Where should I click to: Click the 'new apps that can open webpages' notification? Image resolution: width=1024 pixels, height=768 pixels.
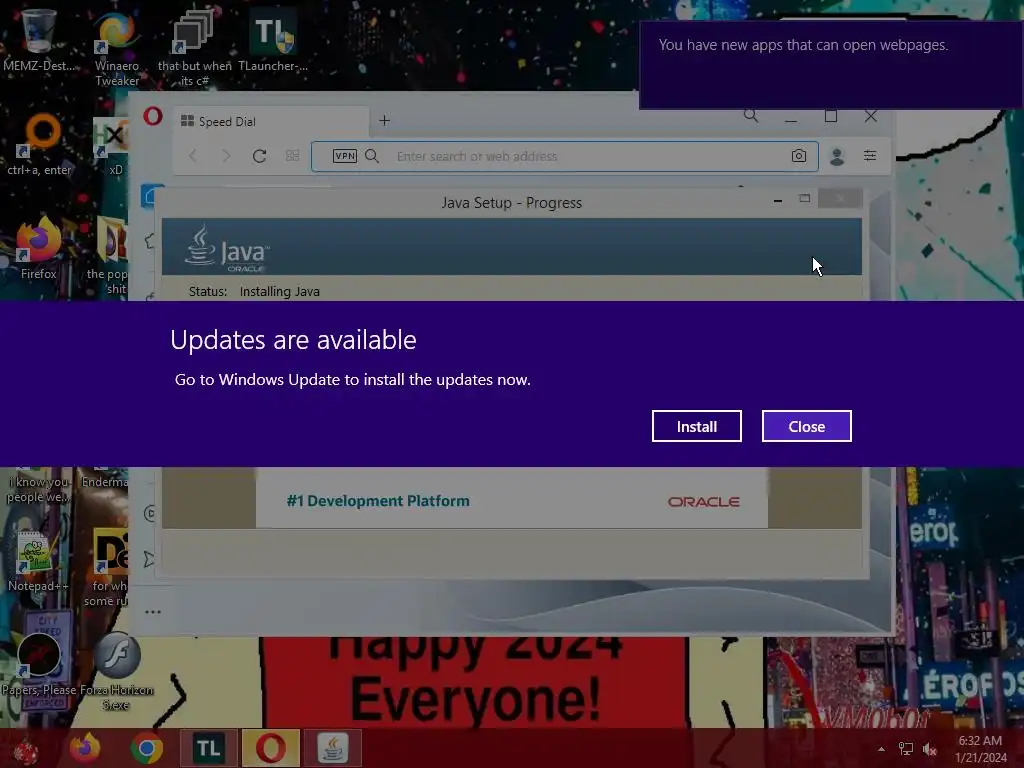[830, 65]
